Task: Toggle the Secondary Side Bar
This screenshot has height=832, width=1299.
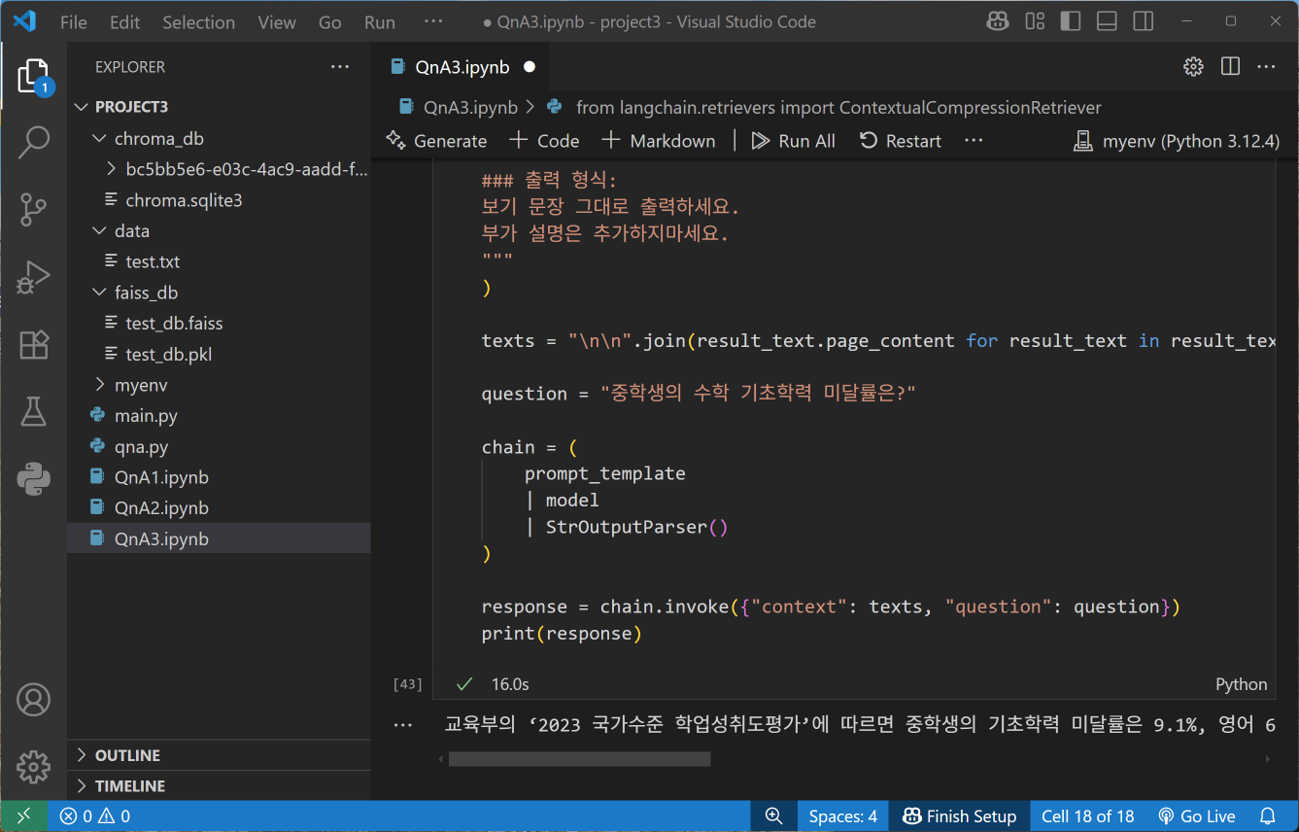Action: [1143, 21]
